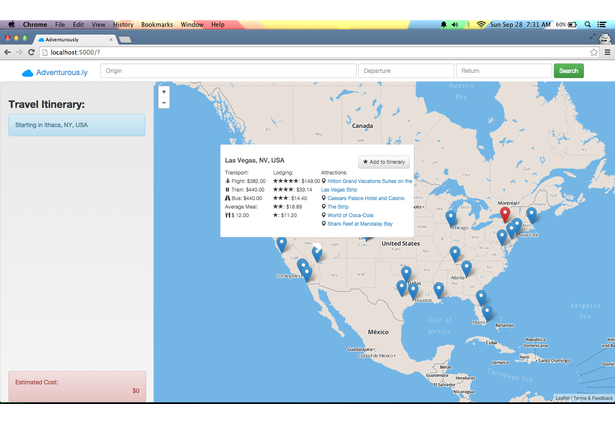615x424 pixels.
Task: Open Notification Center list icon
Action: 602,24
